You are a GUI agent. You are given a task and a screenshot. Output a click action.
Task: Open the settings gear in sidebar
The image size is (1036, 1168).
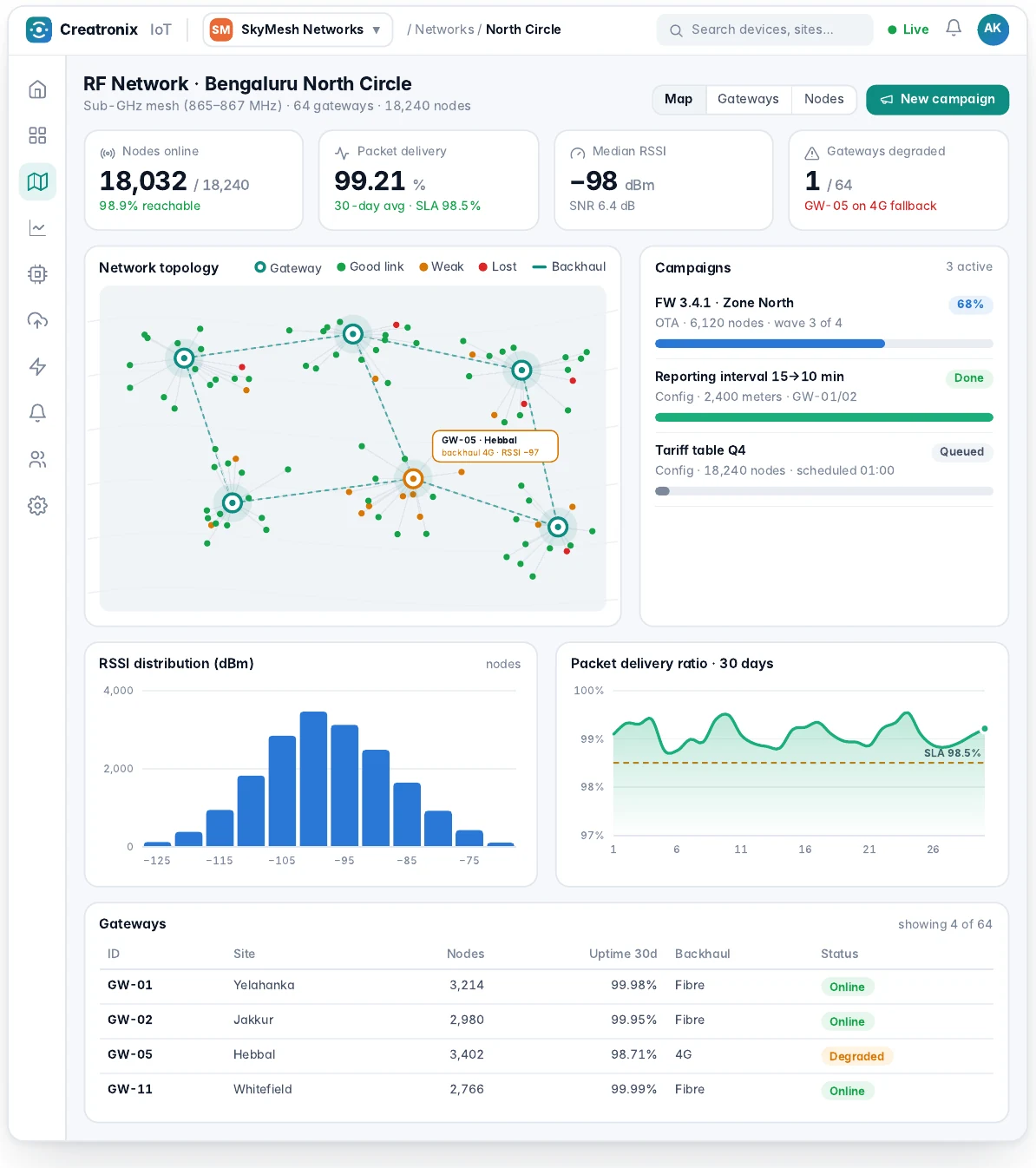tap(37, 506)
